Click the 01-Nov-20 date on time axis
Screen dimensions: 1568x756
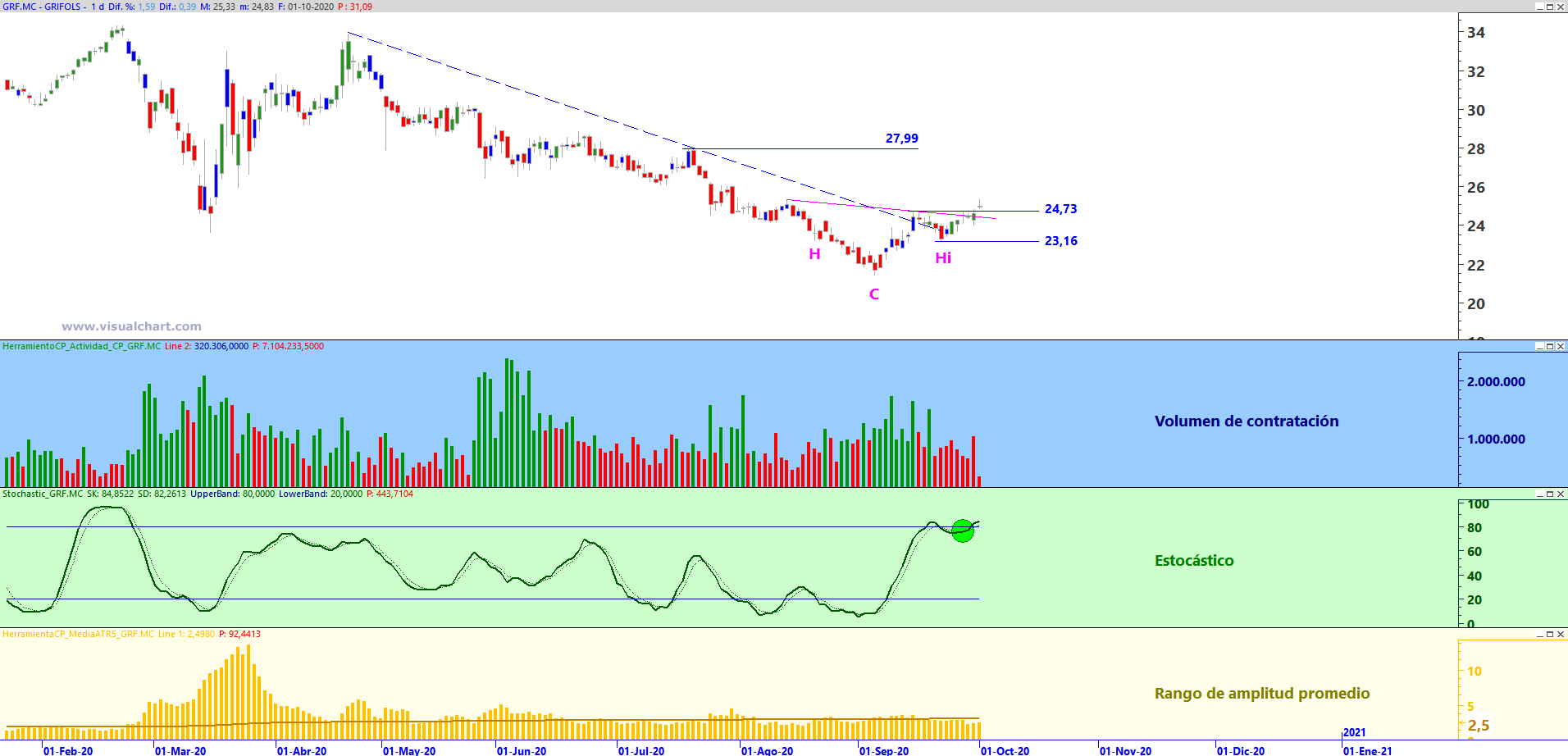click(1125, 750)
